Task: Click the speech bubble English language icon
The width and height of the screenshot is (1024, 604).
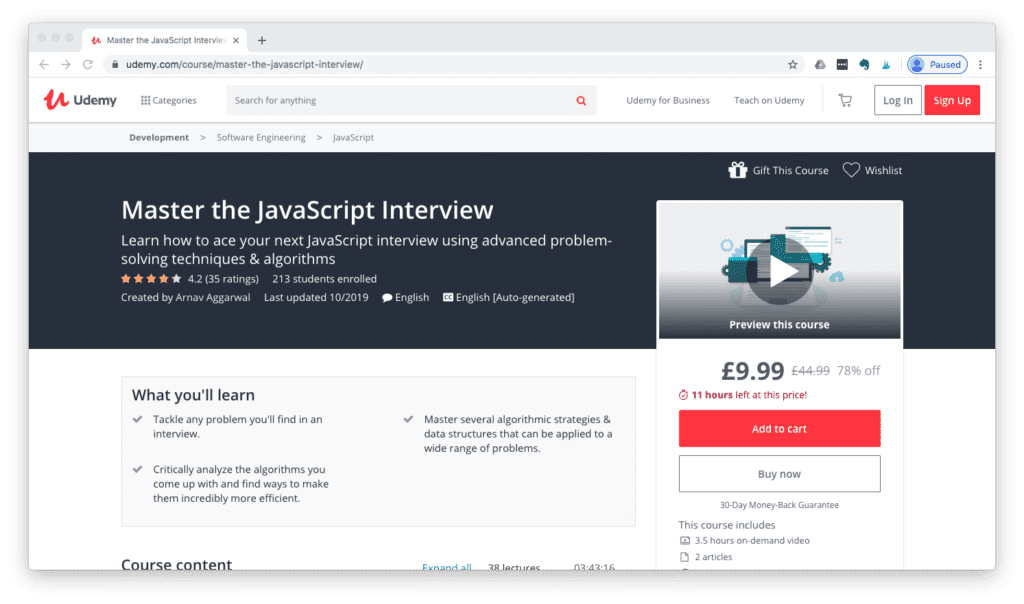Action: coord(387,298)
